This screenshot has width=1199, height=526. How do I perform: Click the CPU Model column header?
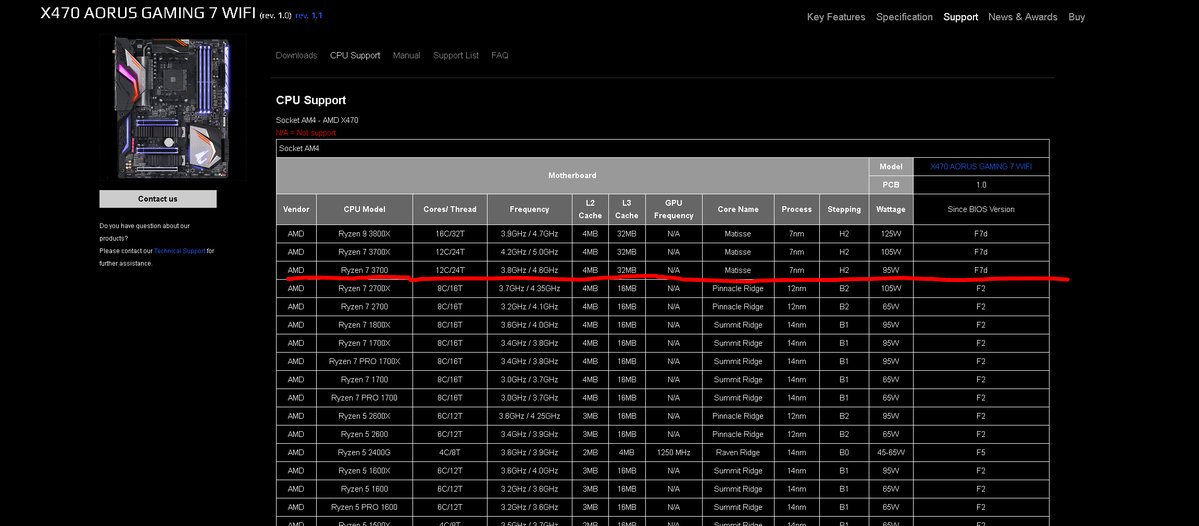click(364, 209)
